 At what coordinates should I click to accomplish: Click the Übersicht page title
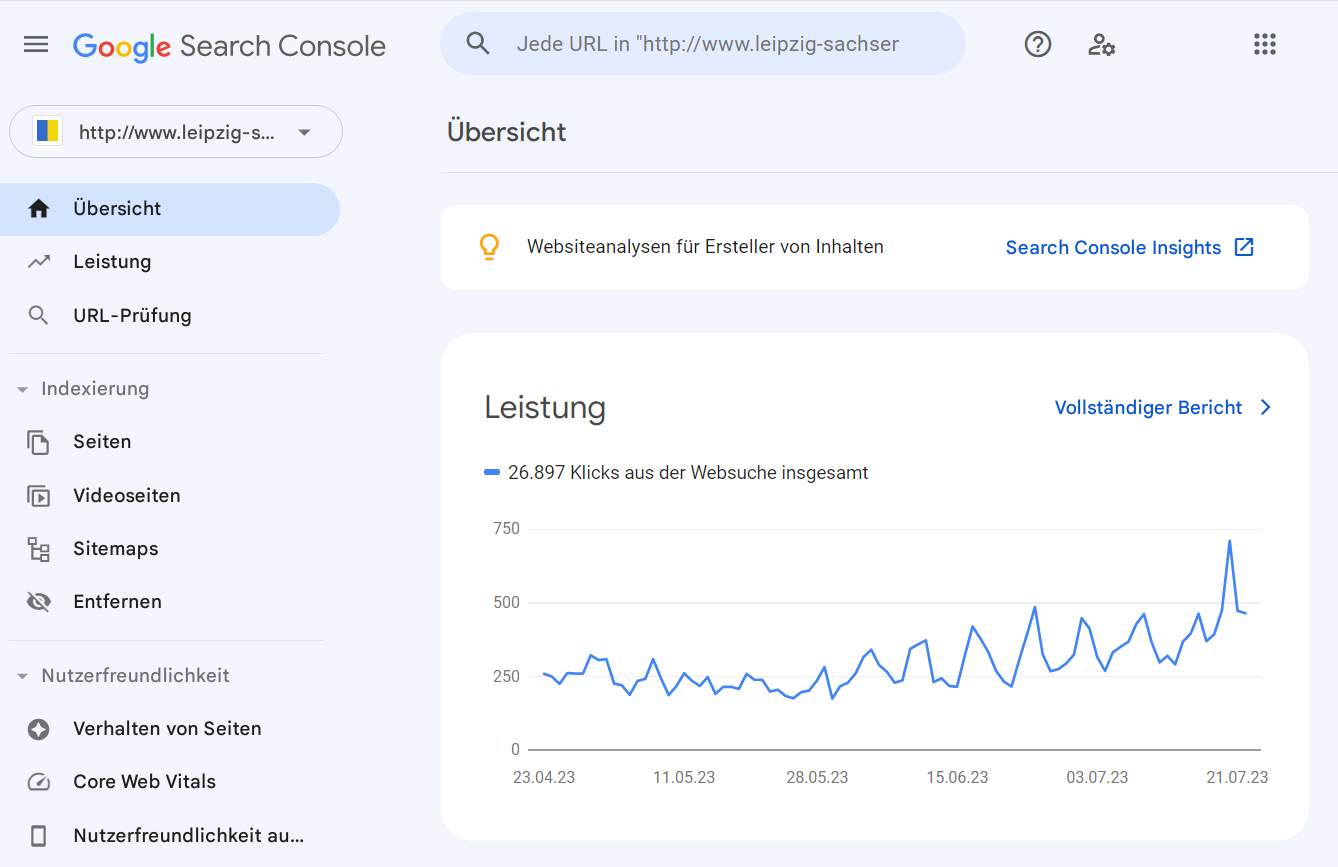click(x=507, y=132)
